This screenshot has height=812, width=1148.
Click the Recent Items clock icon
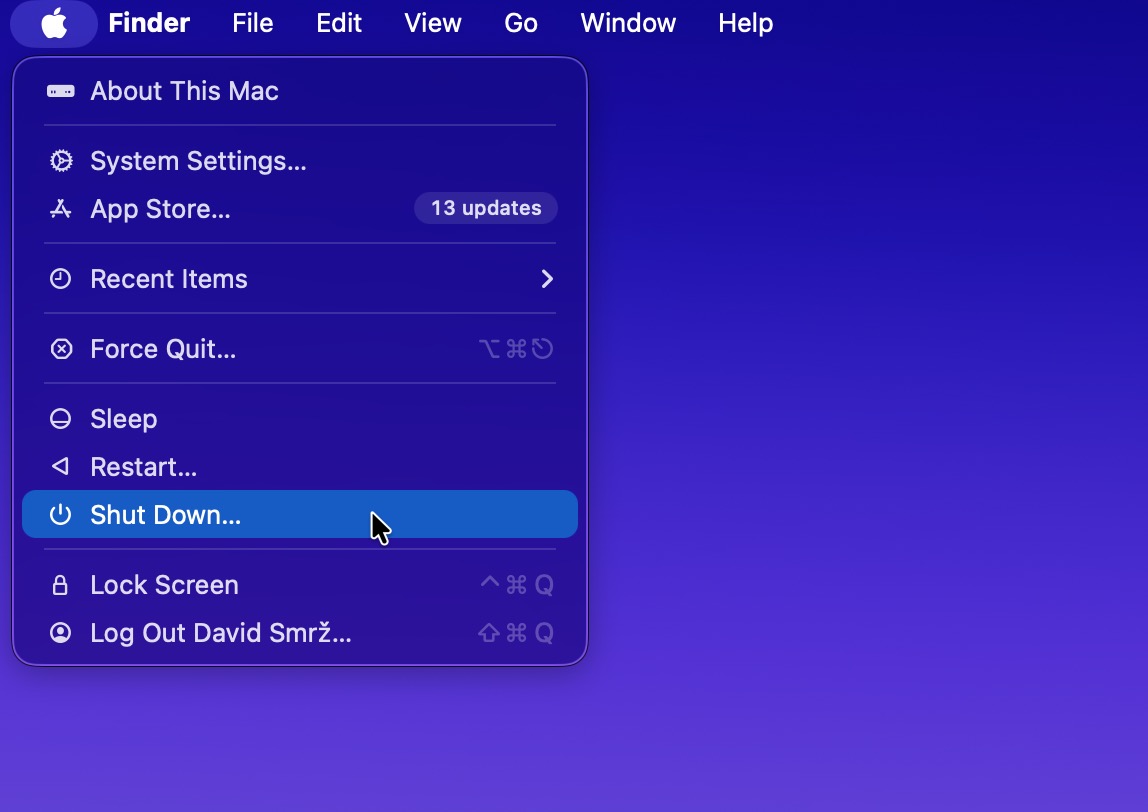[61, 279]
